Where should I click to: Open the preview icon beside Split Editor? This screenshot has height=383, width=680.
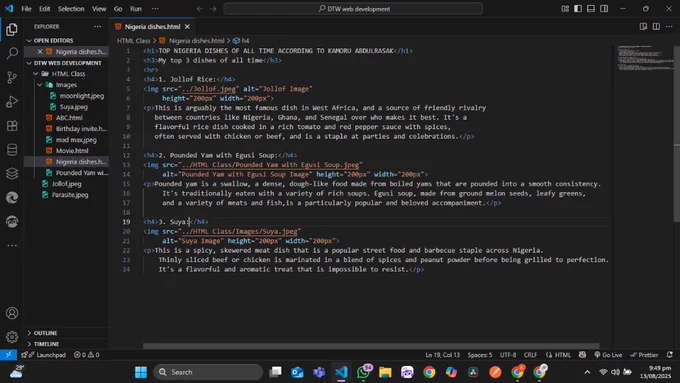[643, 26]
